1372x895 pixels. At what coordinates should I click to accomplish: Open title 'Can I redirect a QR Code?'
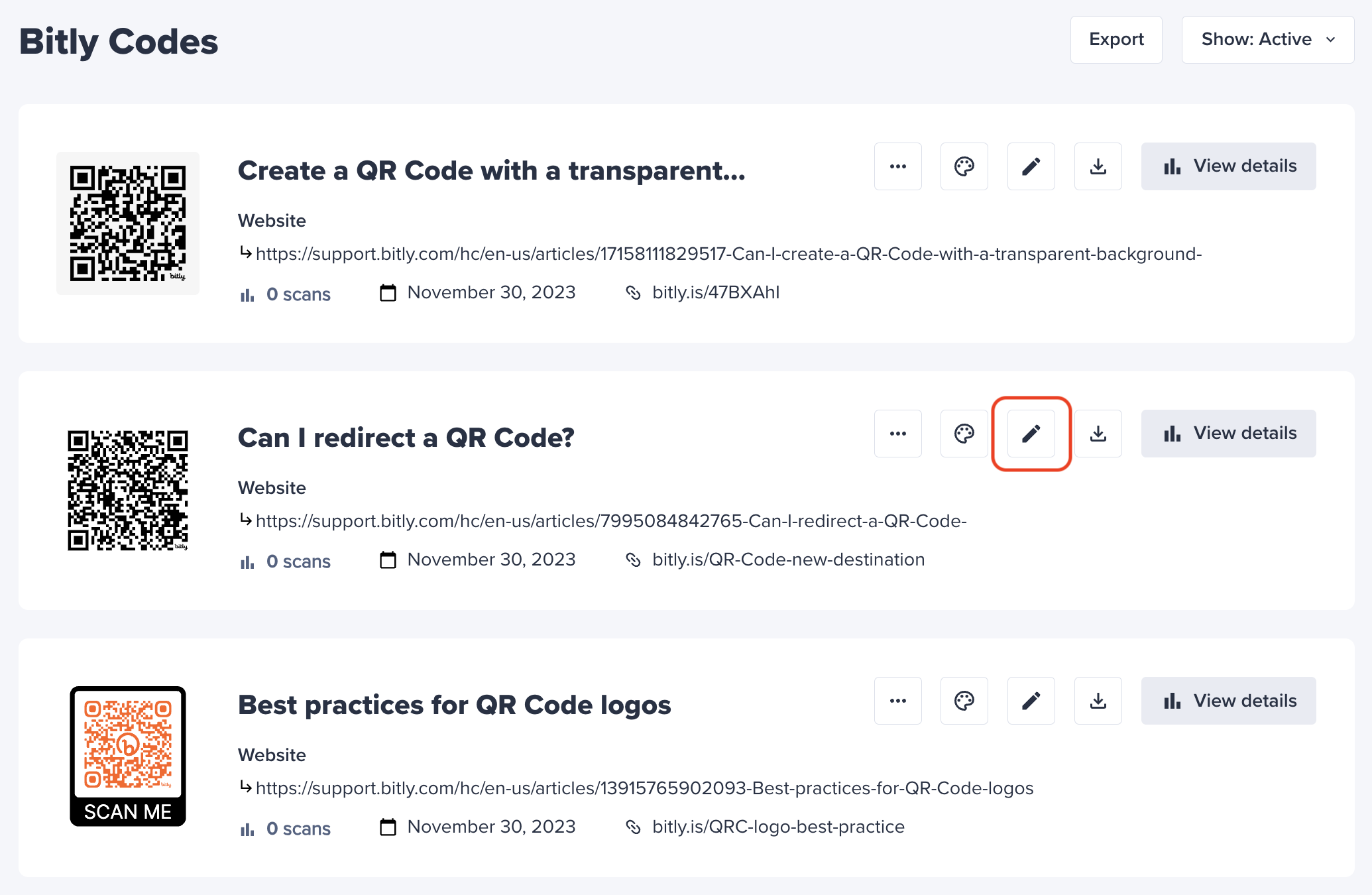(x=406, y=438)
